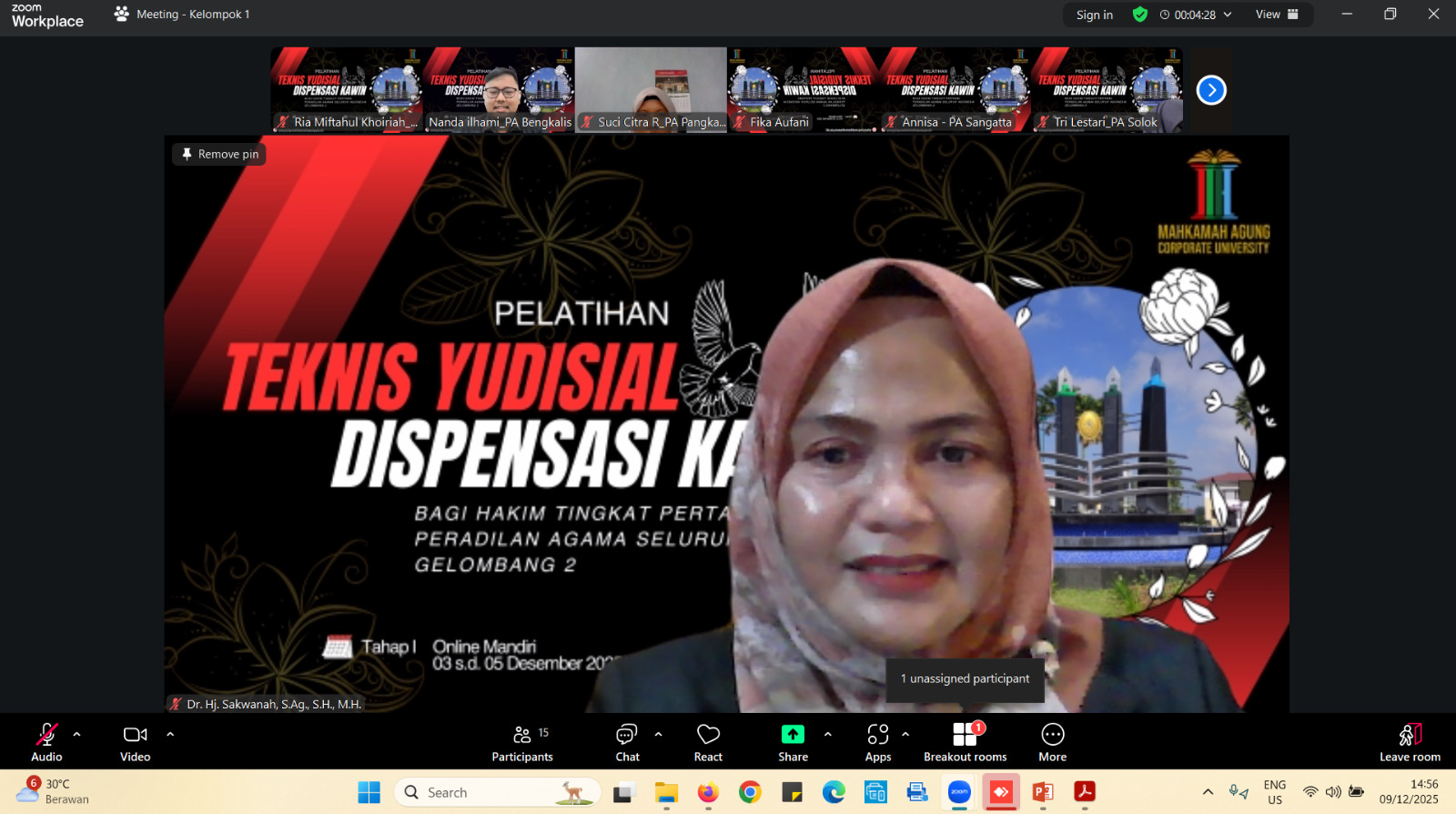Viewport: 1456px width, 814px height.
Task: Open the React emoji menu
Action: [x=708, y=742]
